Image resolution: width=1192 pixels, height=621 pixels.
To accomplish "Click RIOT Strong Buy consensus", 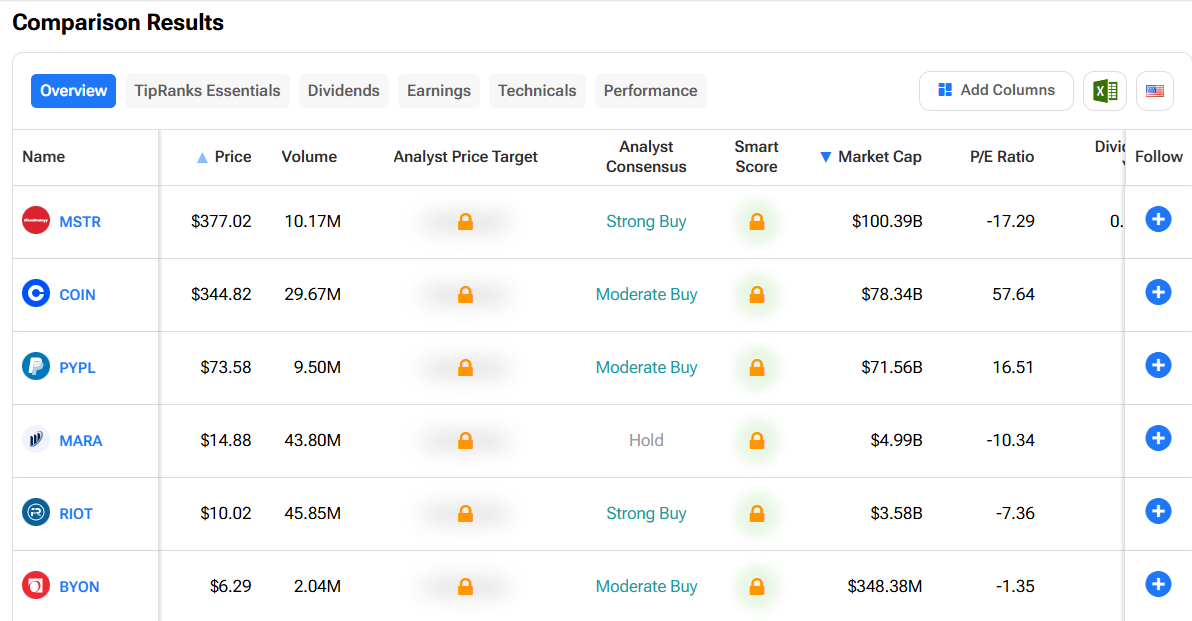I will click(x=646, y=513).
